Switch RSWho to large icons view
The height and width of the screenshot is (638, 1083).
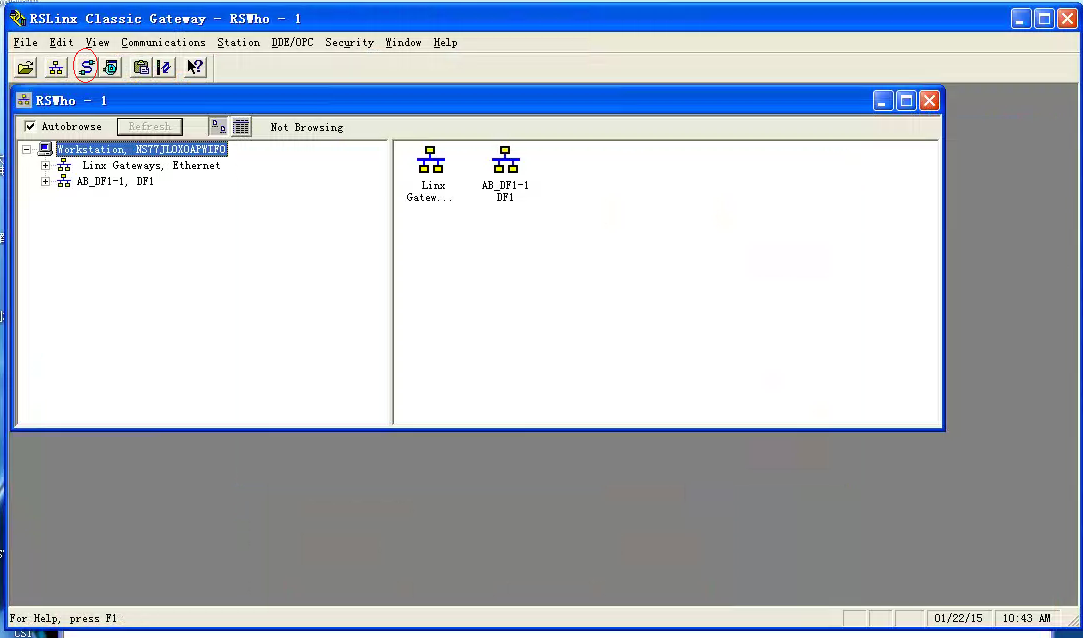click(x=218, y=127)
